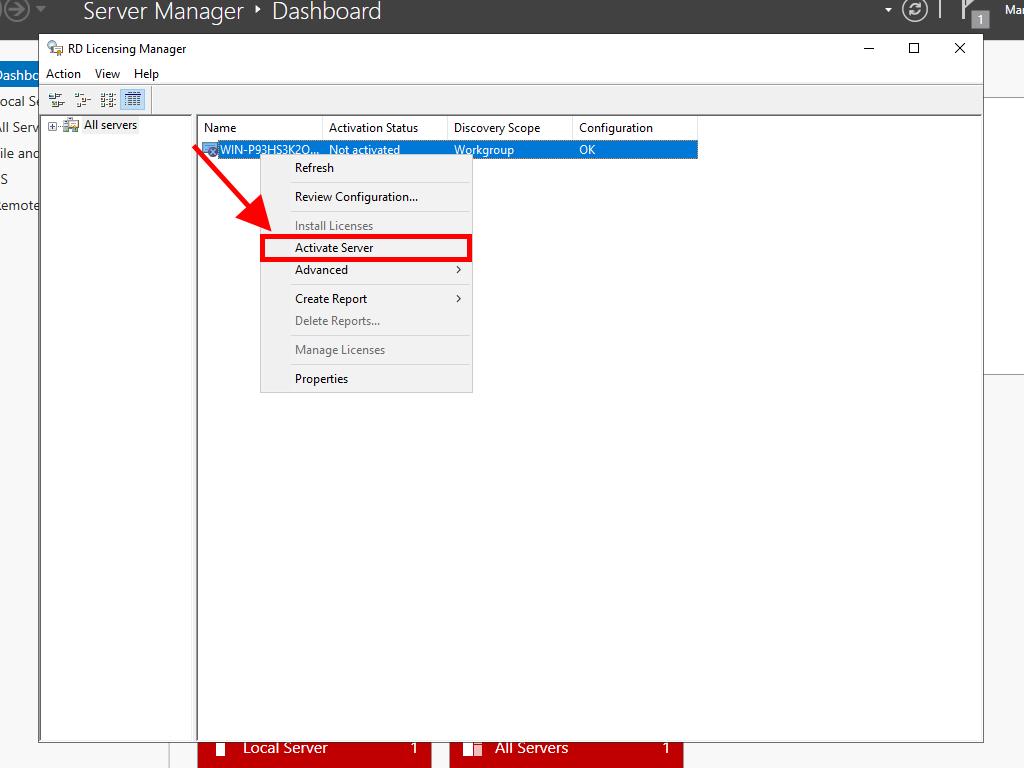This screenshot has width=1024, height=768.
Task: Click the RD Licensing Manager title icon
Action: 55,48
